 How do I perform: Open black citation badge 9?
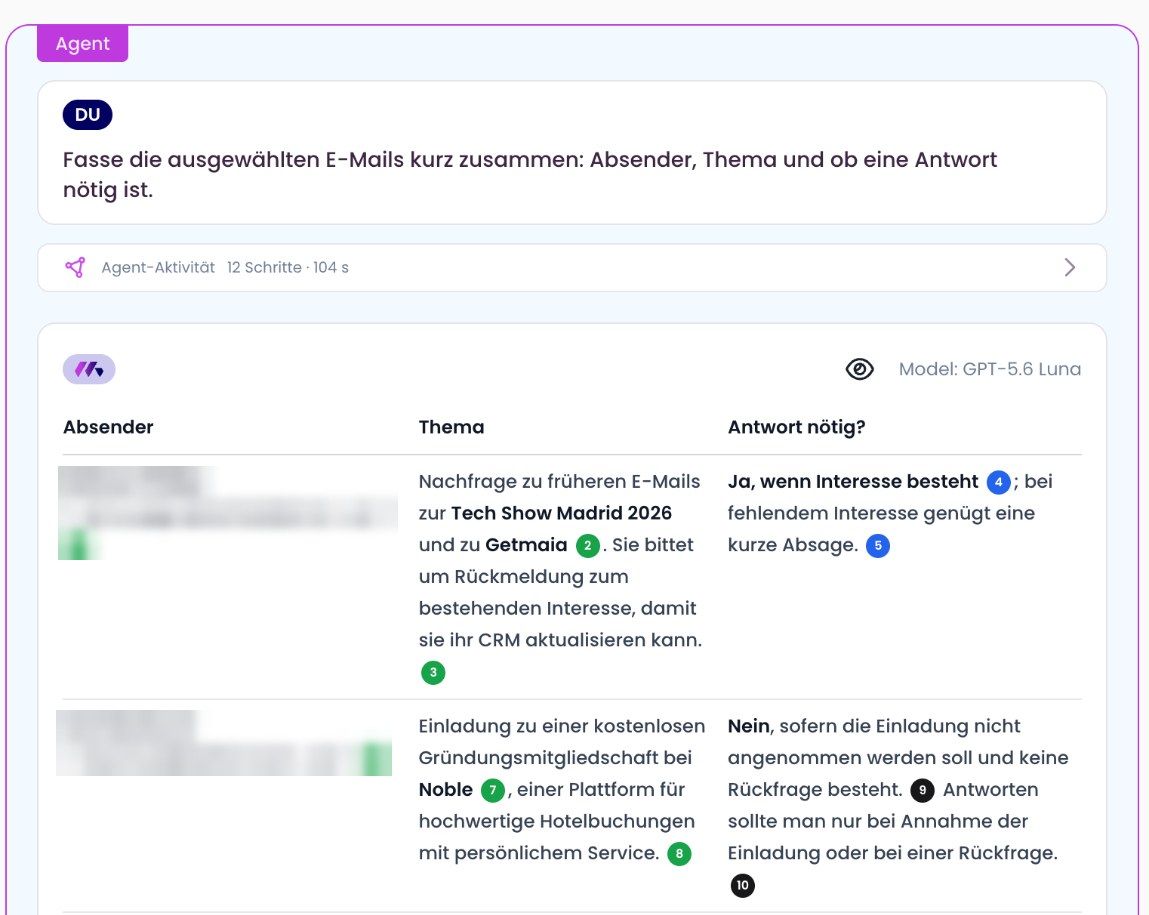point(922,790)
